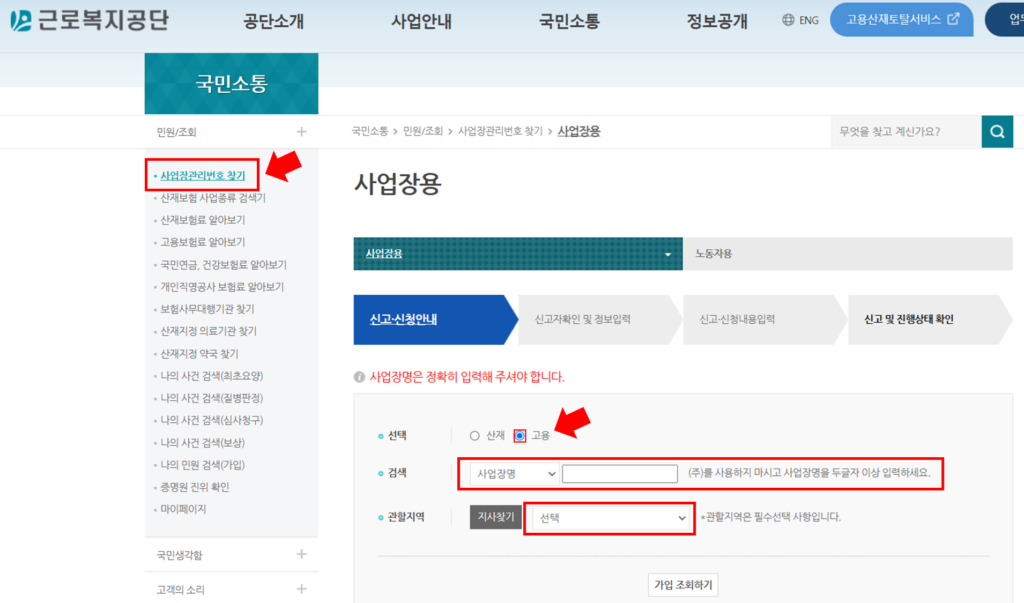Click the business name search input field
This screenshot has height=603, width=1024.
tap(619, 473)
